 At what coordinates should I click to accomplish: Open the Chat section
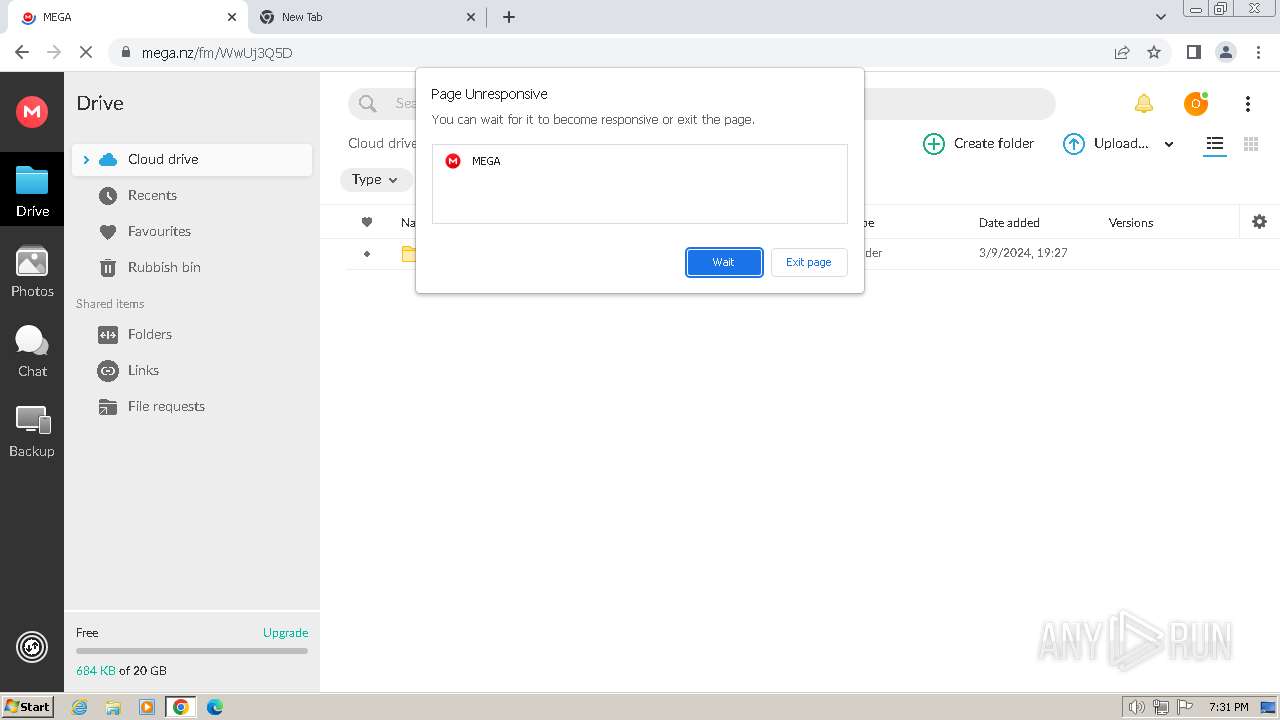tap(32, 351)
